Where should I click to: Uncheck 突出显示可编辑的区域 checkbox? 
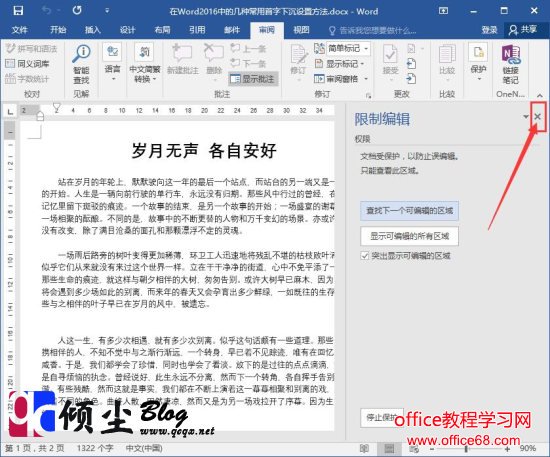click(x=365, y=256)
